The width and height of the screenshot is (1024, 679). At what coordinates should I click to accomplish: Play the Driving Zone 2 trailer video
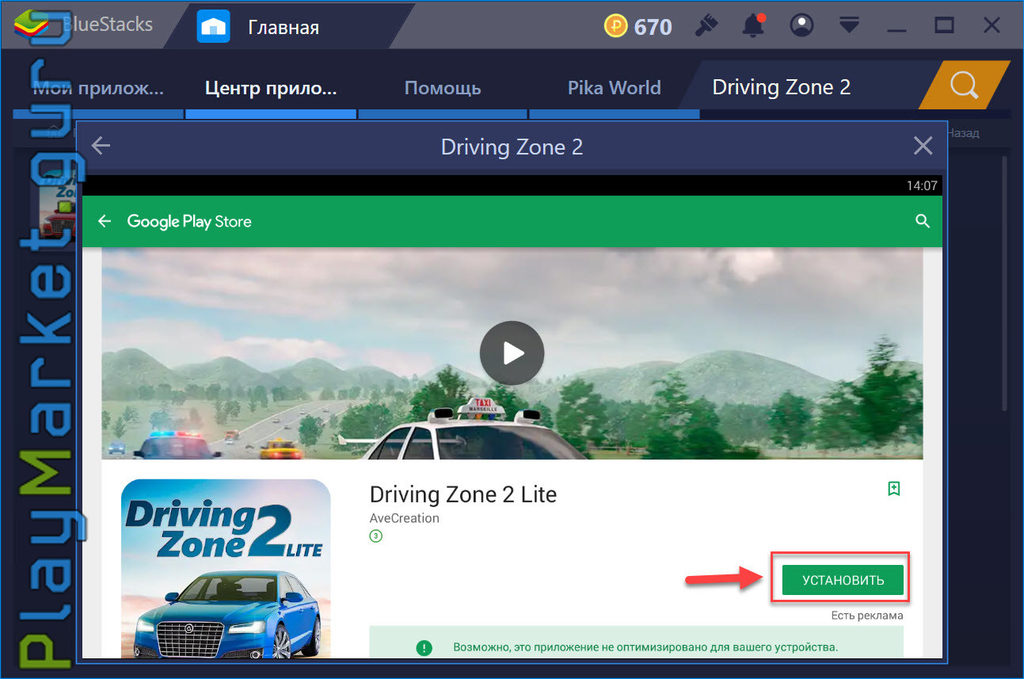[512, 353]
